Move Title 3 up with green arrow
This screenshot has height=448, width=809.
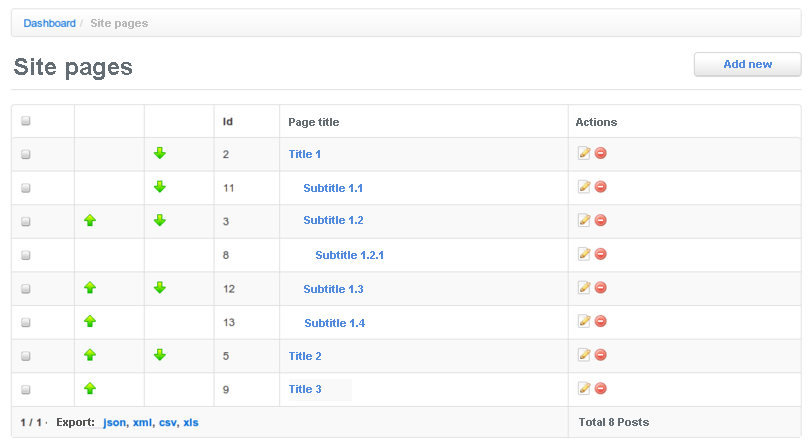(x=90, y=388)
